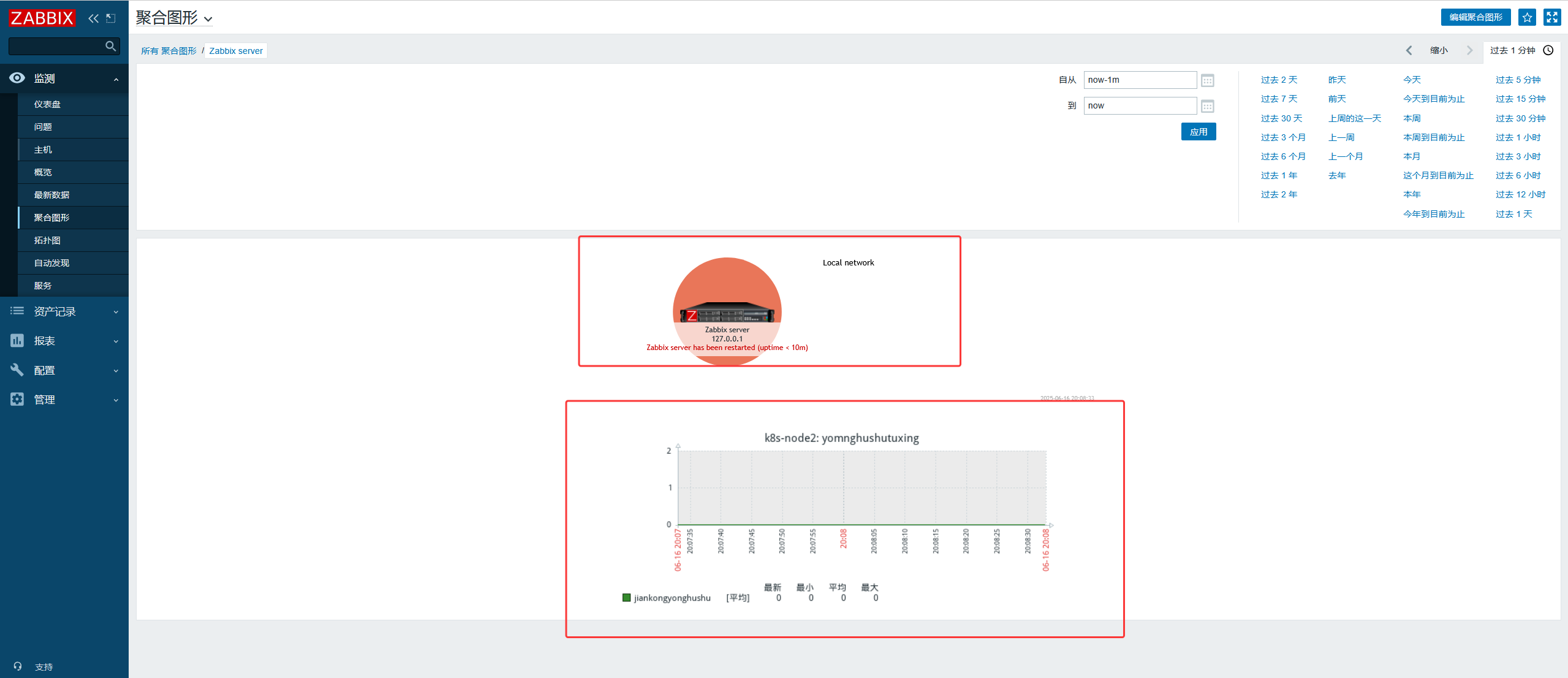This screenshot has width=1568, height=678.
Task: Open 主机 from the sidebar
Action: 73,150
